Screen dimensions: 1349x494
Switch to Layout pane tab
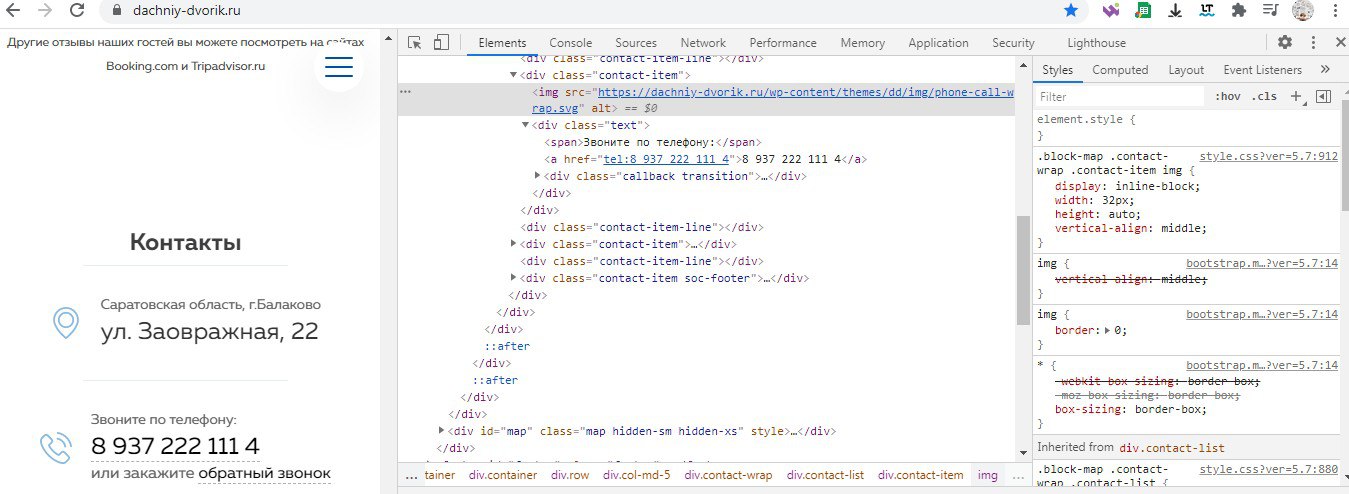tap(1186, 70)
